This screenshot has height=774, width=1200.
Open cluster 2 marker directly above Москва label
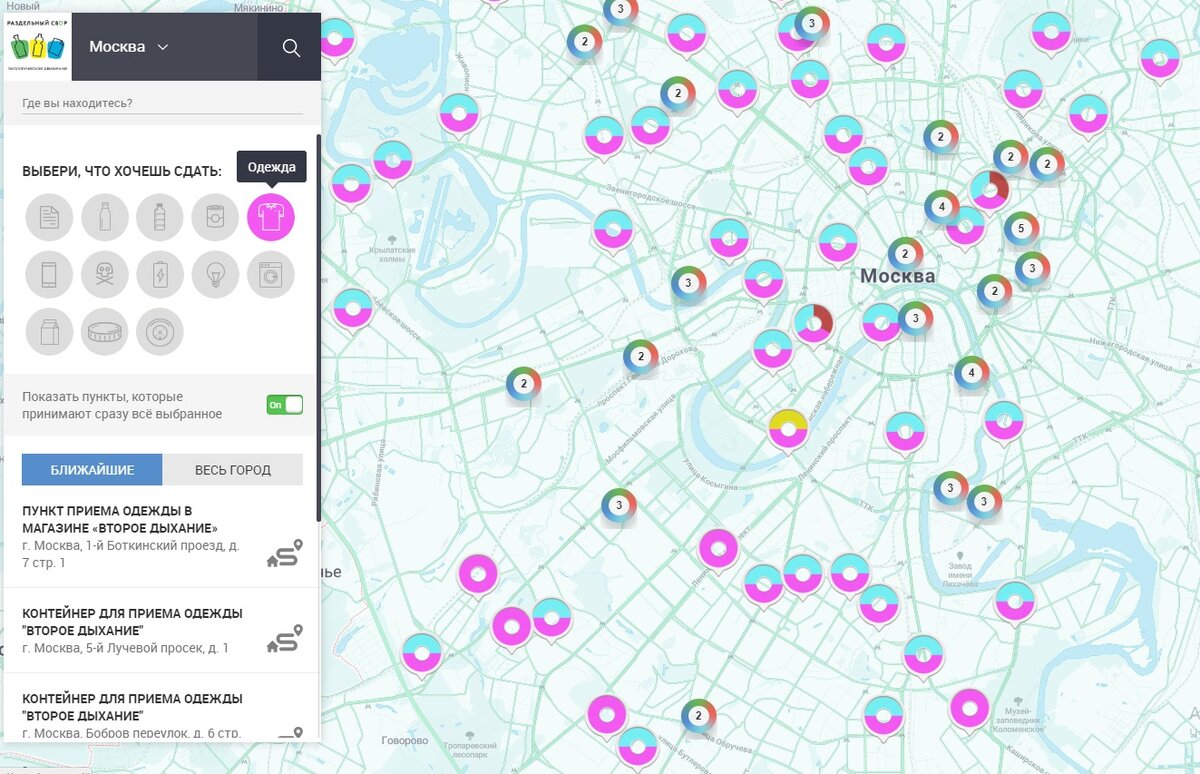[905, 253]
